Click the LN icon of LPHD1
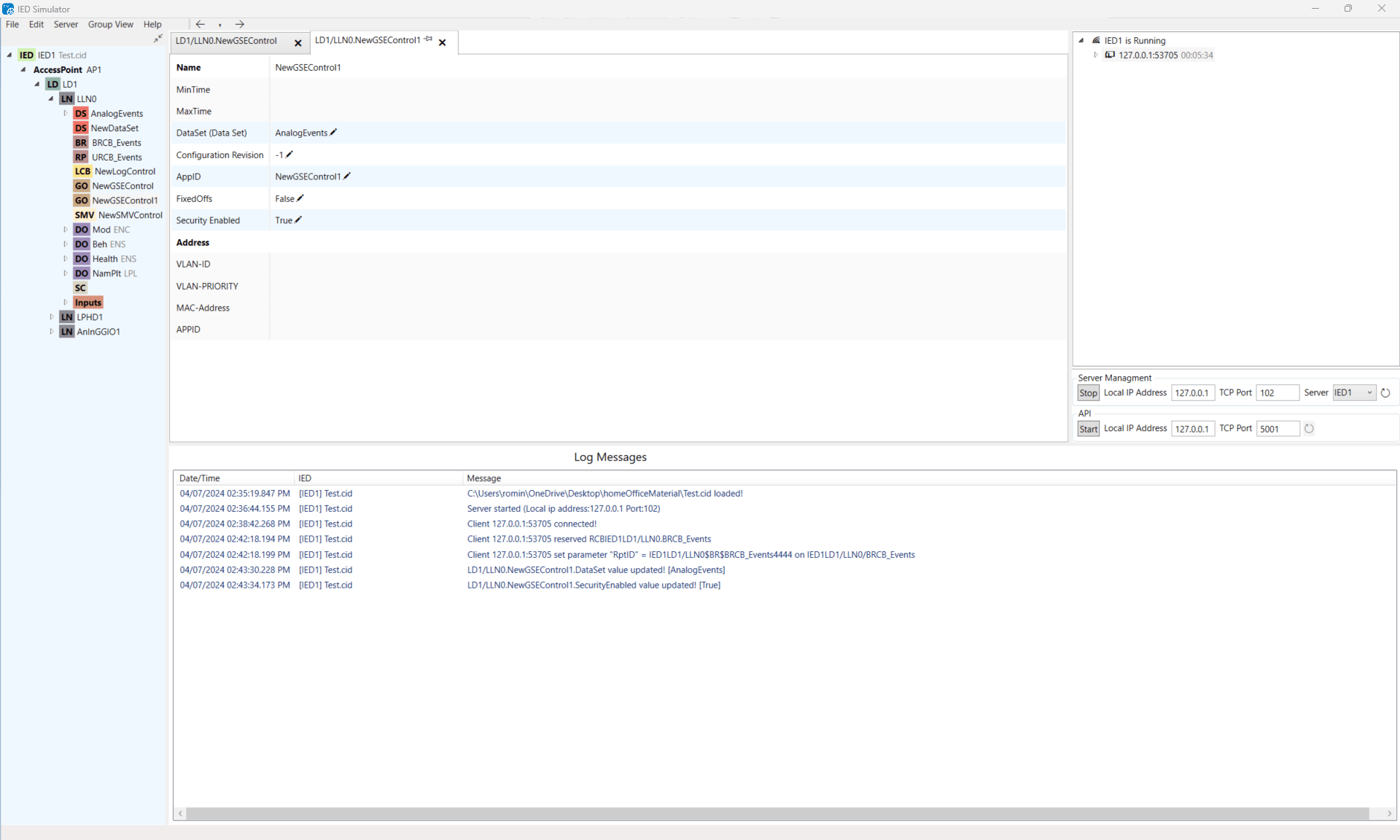 pos(67,317)
